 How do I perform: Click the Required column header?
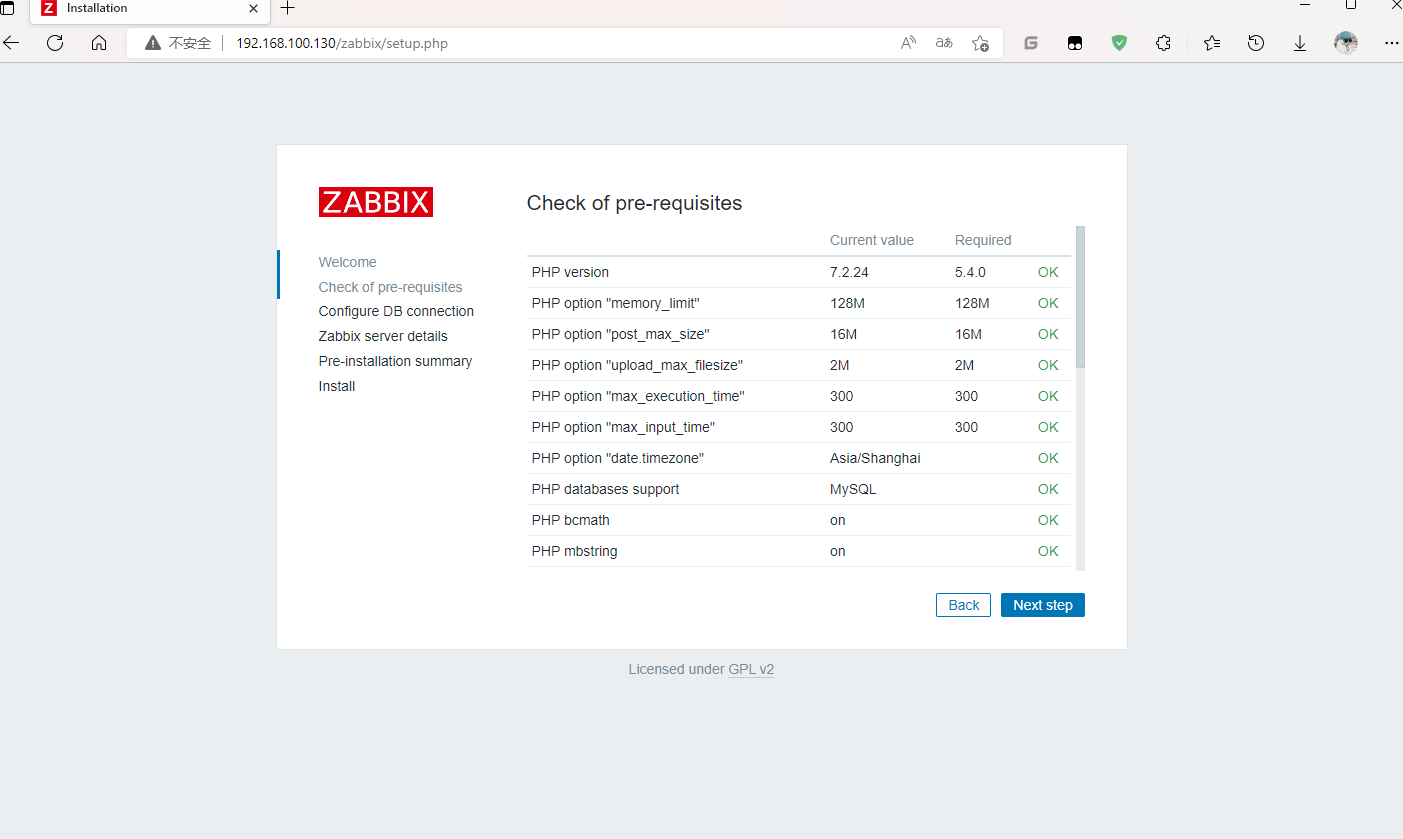click(983, 240)
